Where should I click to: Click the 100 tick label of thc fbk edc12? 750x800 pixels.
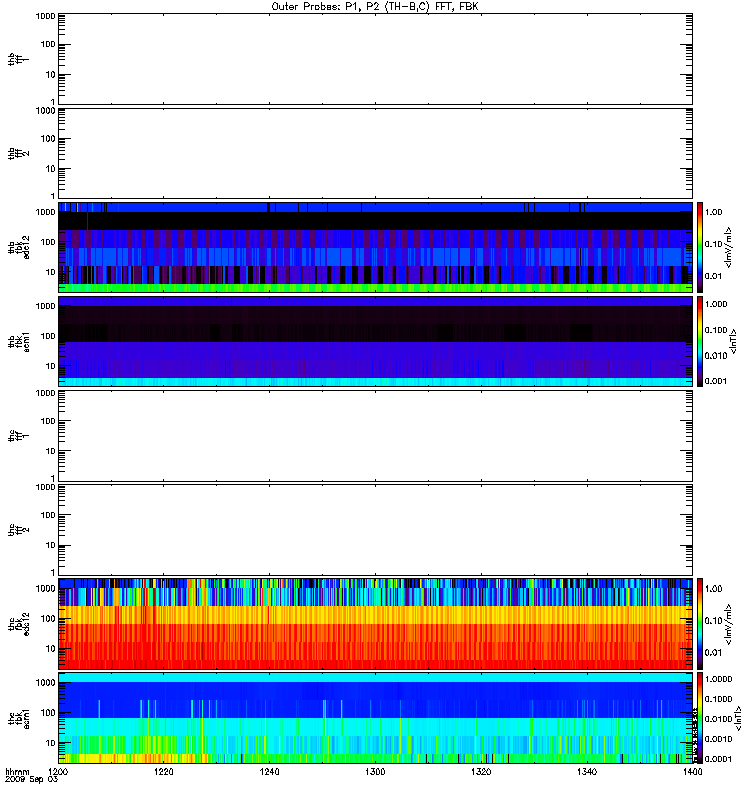(48, 619)
